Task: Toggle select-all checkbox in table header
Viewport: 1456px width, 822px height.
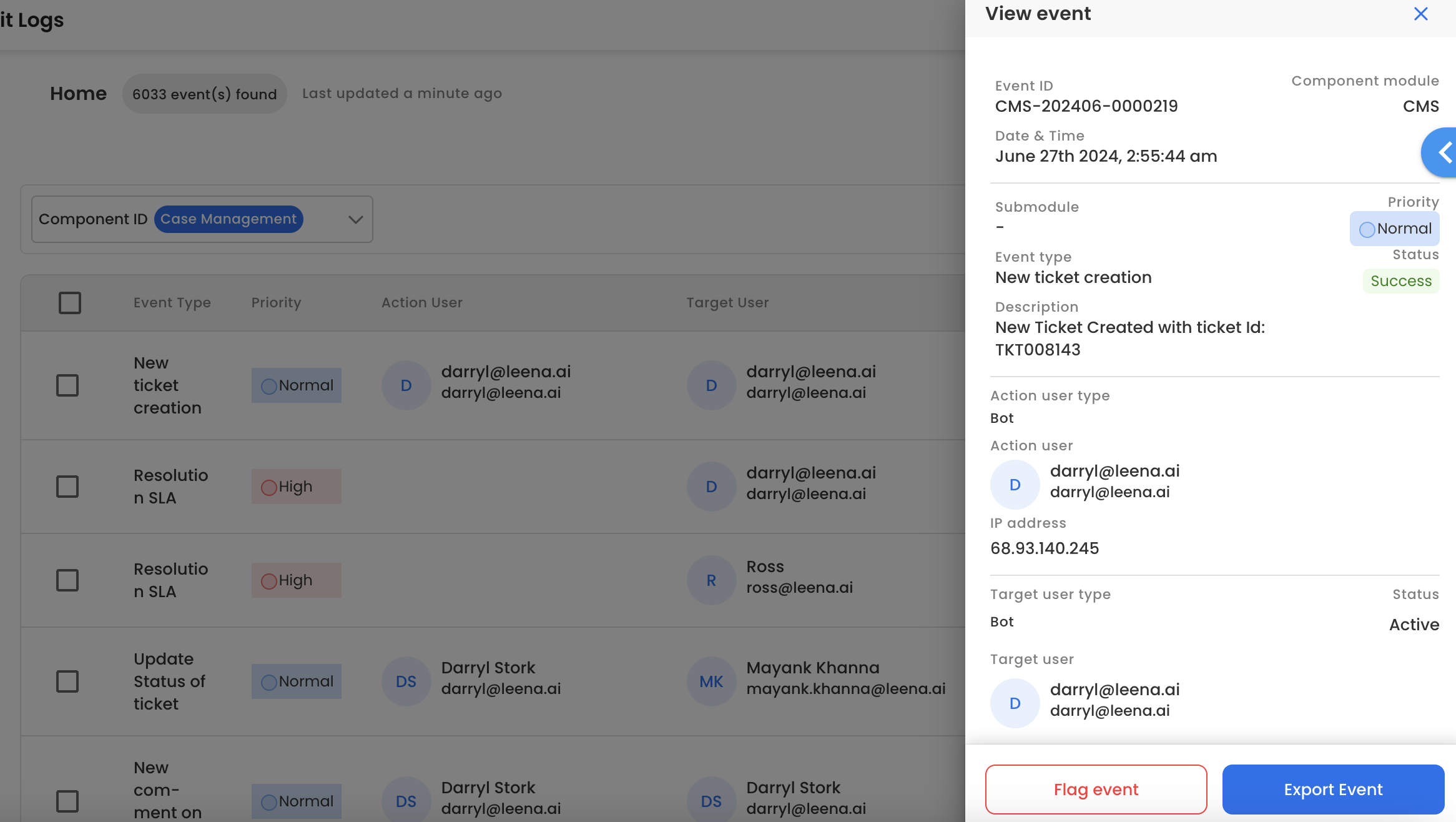Action: pyautogui.click(x=69, y=303)
